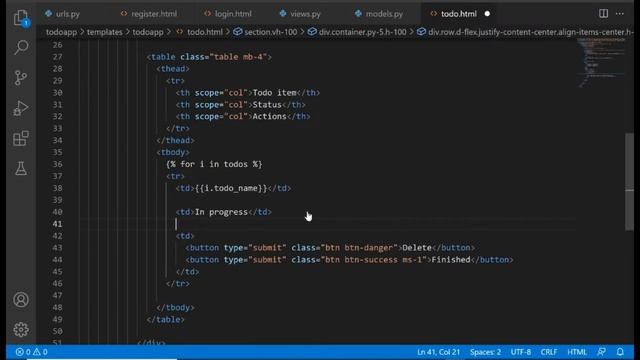Click line number 44 in gutter

pyautogui.click(x=58, y=260)
